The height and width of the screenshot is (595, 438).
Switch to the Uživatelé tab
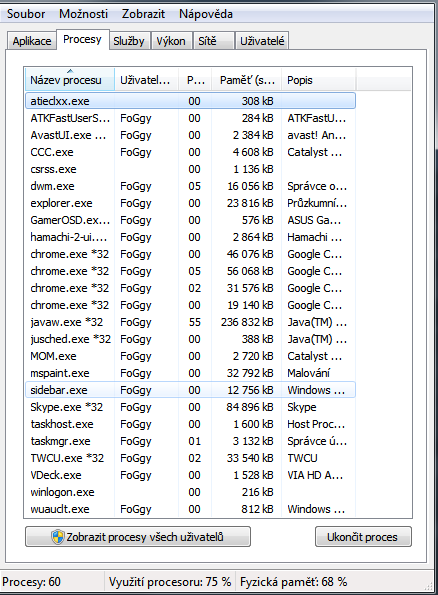(x=262, y=41)
